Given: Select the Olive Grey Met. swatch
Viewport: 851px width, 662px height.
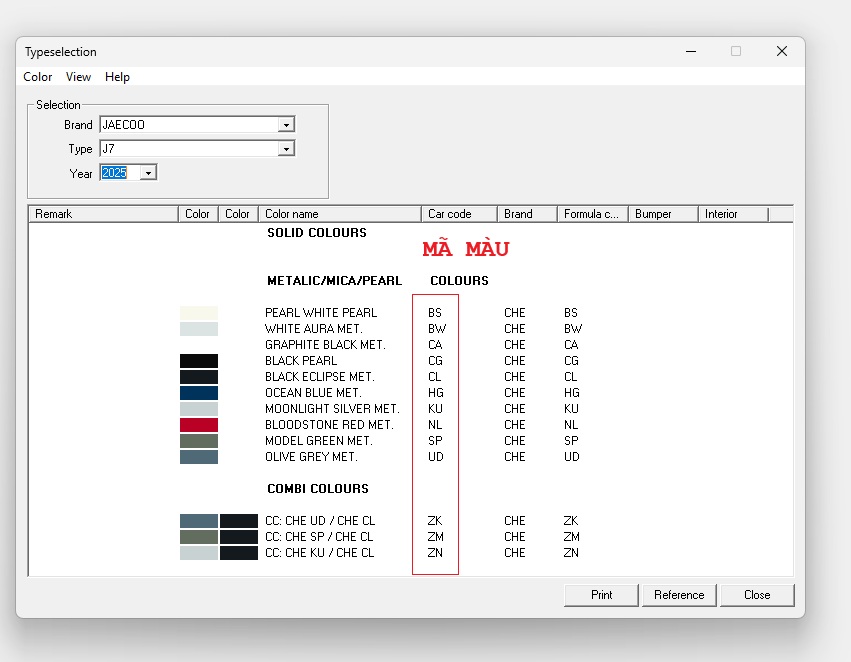Looking at the screenshot, I should click(199, 457).
